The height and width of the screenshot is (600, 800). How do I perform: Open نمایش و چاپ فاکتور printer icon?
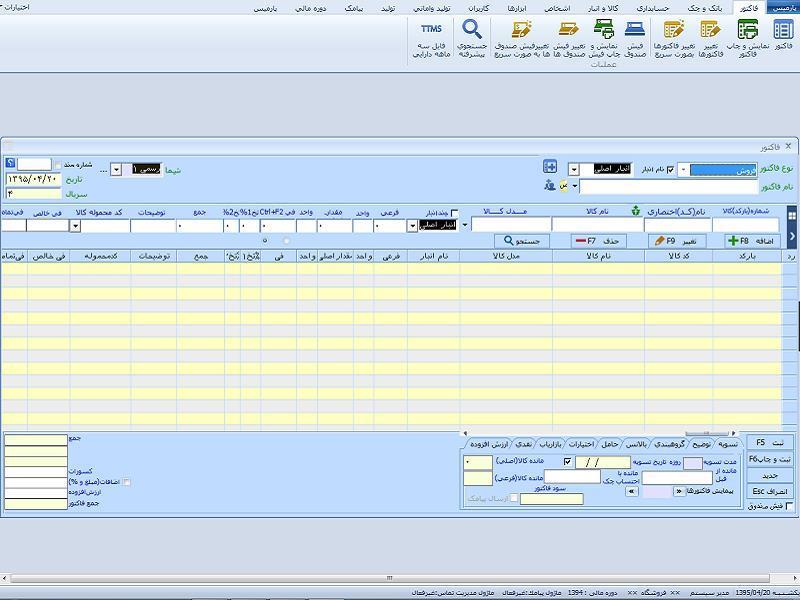(x=747, y=38)
